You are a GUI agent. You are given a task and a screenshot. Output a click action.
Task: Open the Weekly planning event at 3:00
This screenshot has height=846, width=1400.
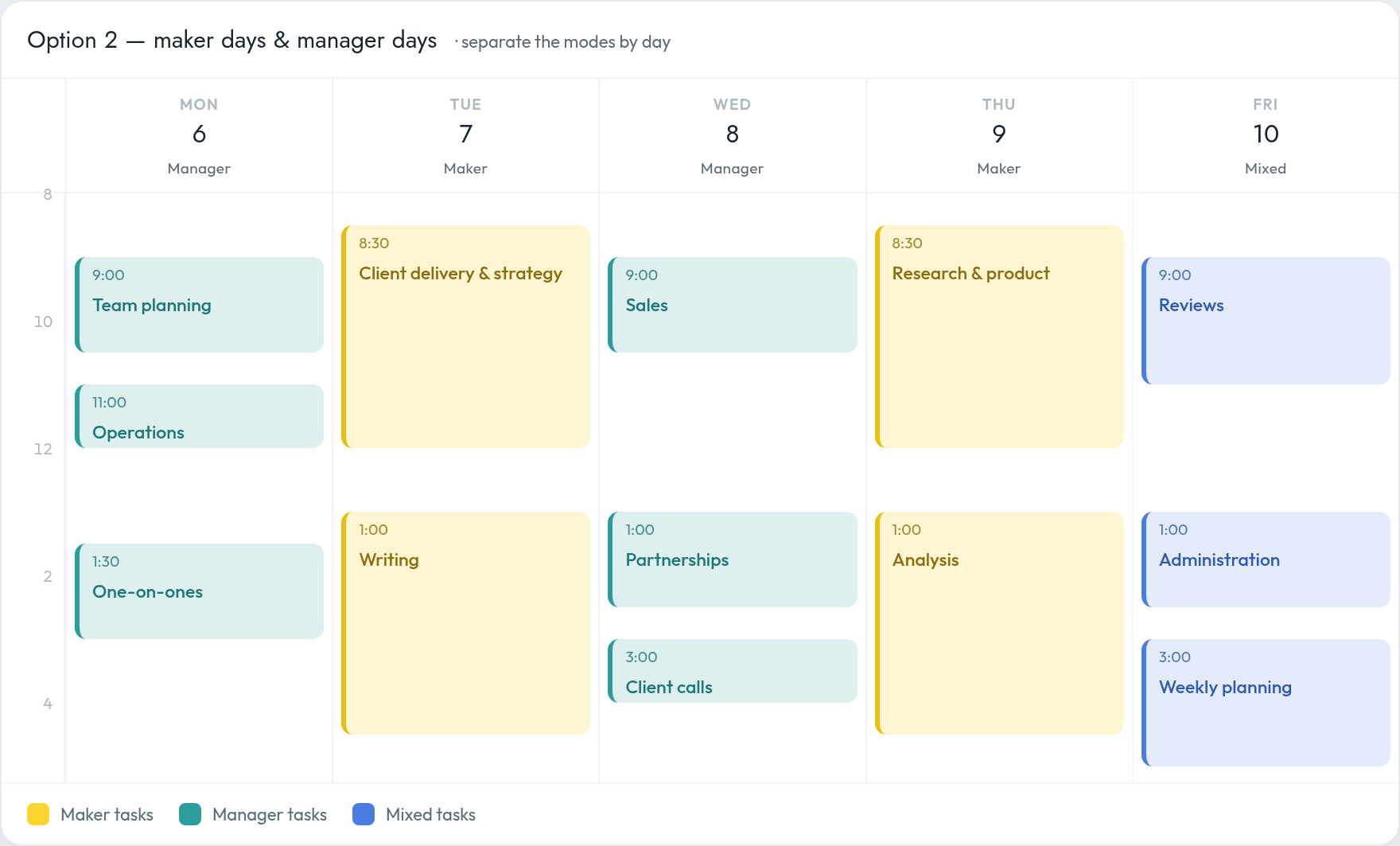[1266, 703]
